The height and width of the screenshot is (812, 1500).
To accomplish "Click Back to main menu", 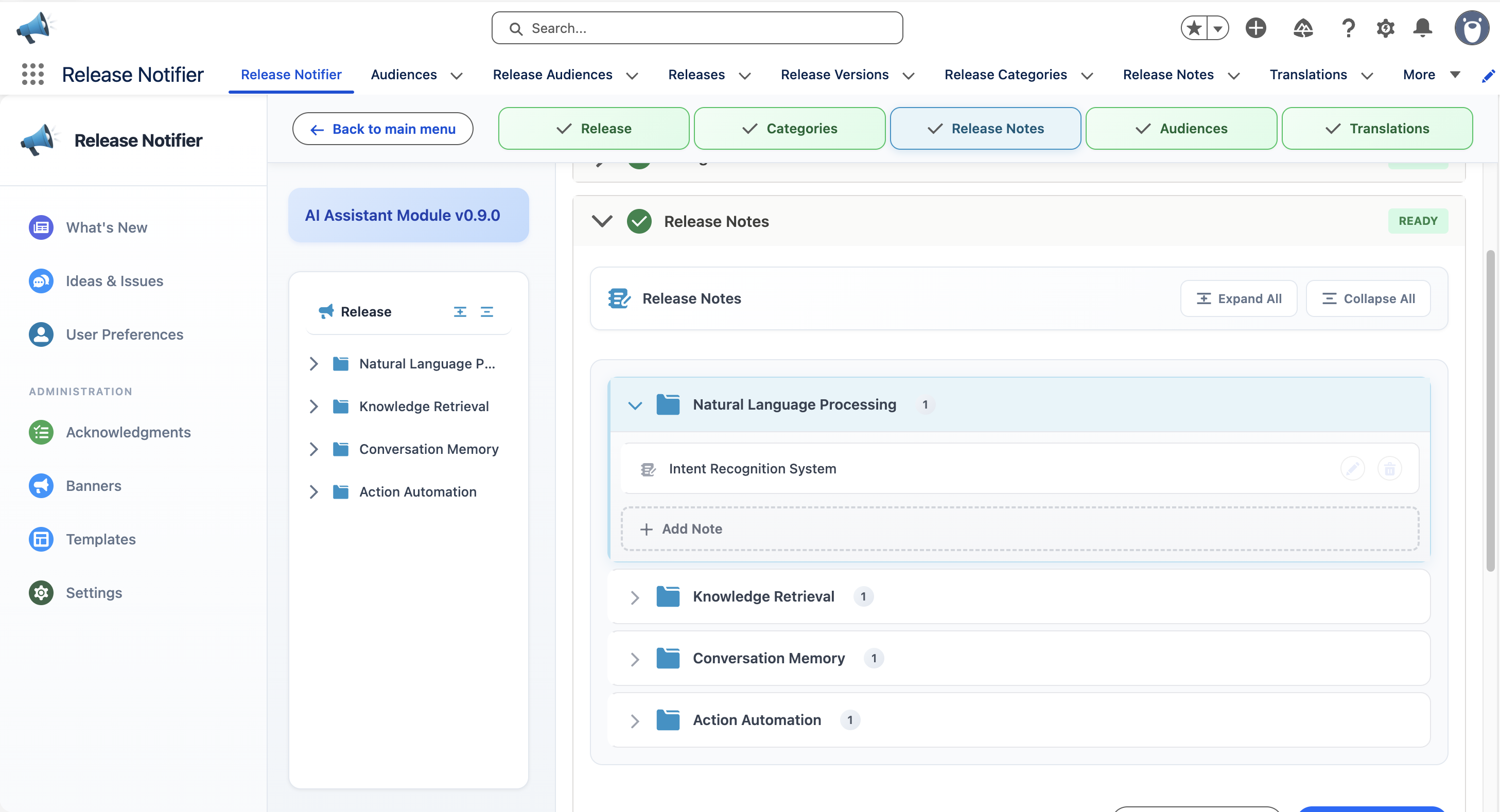I will (382, 129).
